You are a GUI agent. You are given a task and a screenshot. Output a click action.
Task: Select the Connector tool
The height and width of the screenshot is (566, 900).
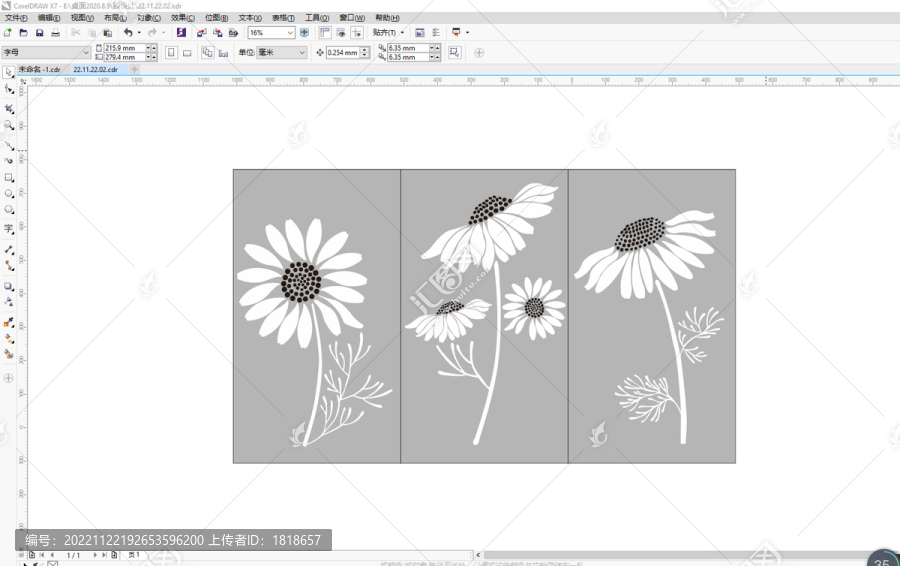(x=9, y=266)
